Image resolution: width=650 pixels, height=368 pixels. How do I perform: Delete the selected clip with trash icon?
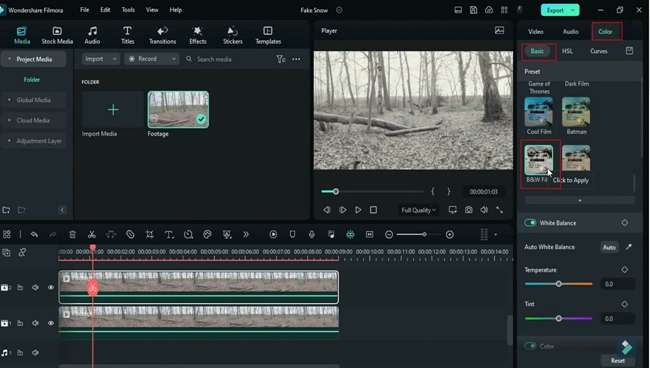[73, 235]
